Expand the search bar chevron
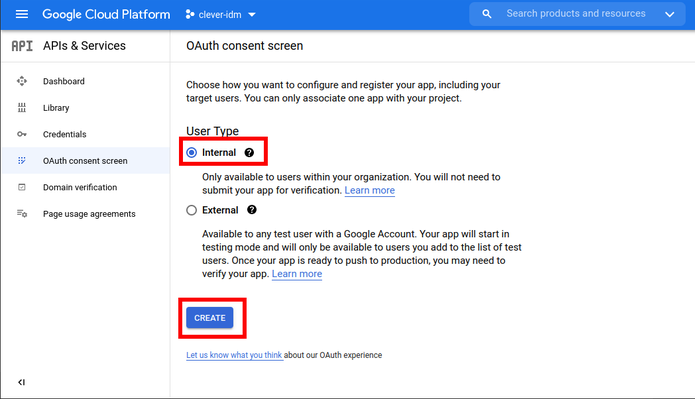The image size is (695, 399). coord(669,15)
